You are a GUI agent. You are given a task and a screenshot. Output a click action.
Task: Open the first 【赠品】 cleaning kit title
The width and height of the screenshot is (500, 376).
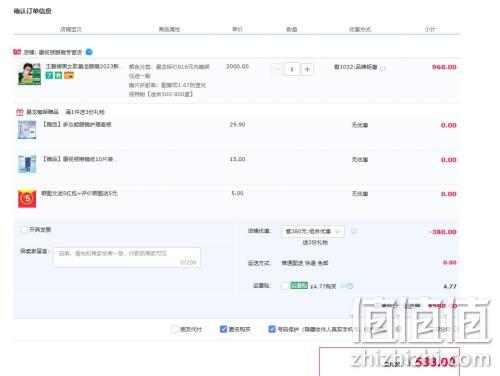pyautogui.click(x=76, y=124)
